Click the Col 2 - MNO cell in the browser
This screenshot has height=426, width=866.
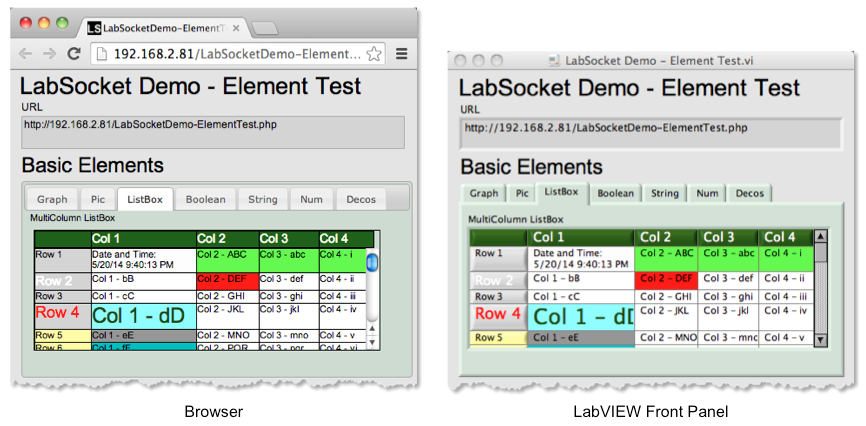(228, 335)
